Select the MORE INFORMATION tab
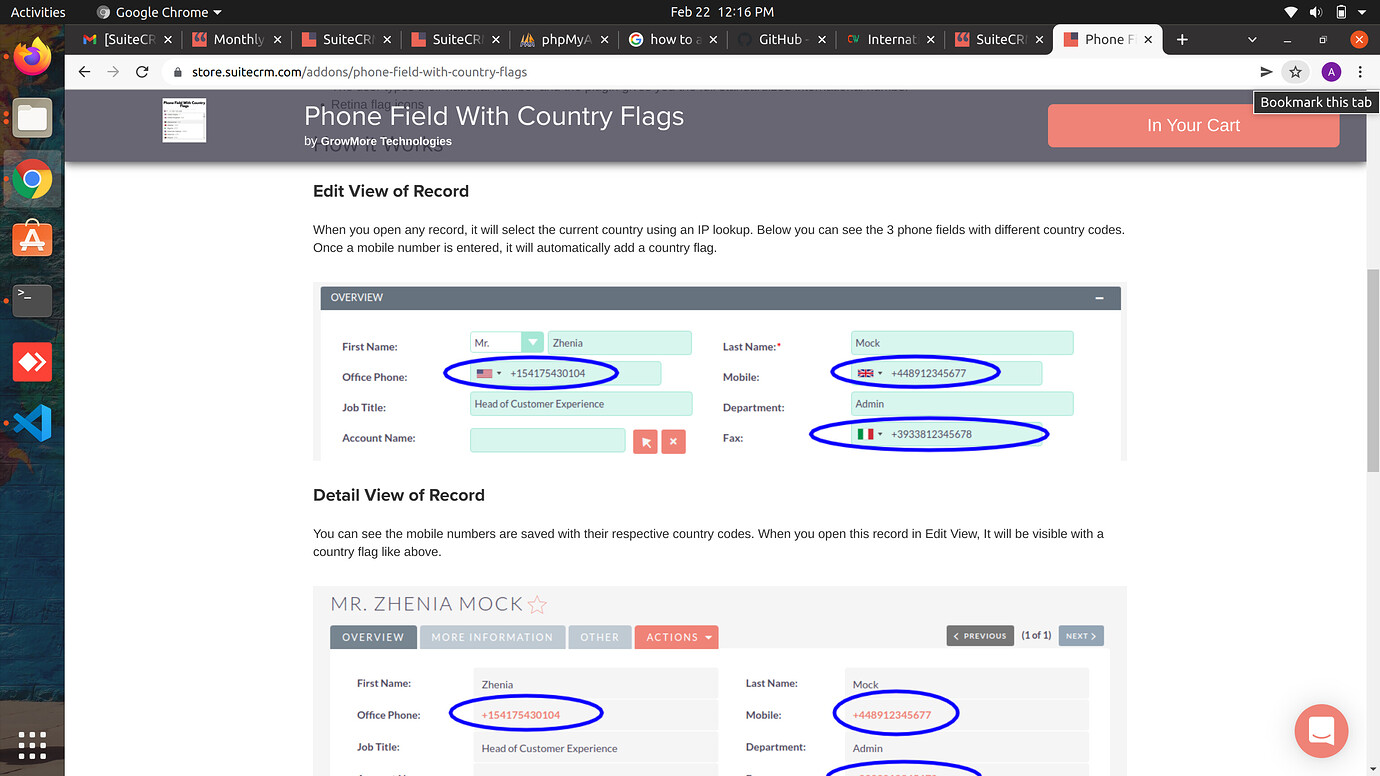The height and width of the screenshot is (776, 1380). tap(492, 637)
